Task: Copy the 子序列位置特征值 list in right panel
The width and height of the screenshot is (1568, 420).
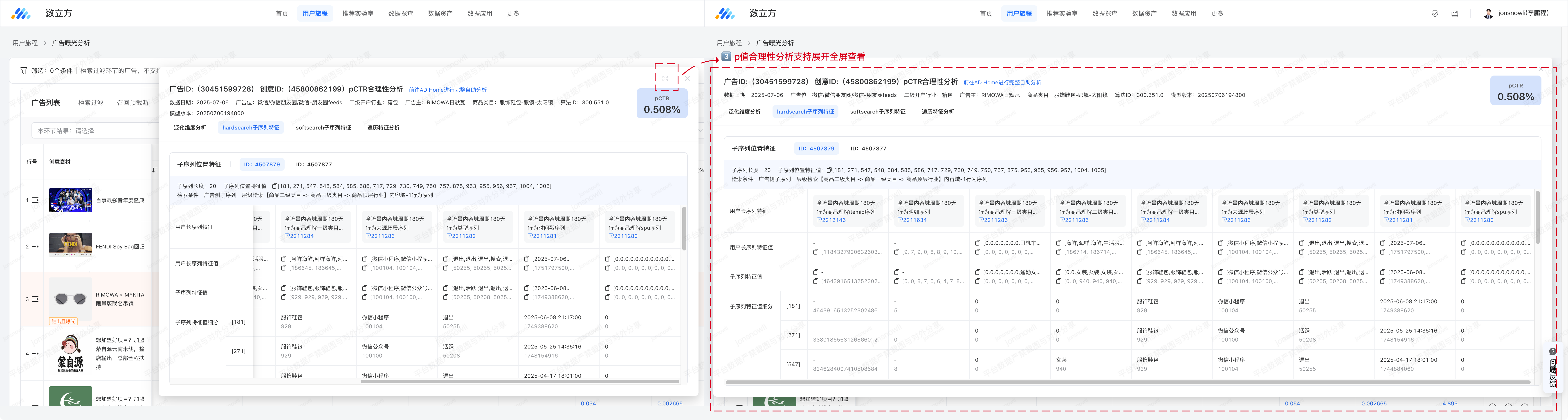Action: click(x=829, y=170)
